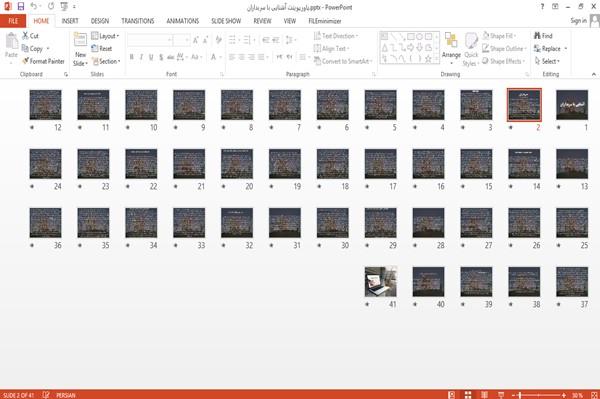Select slide 12 thumbnail
Screen dimensions: 600x399
click(45, 105)
